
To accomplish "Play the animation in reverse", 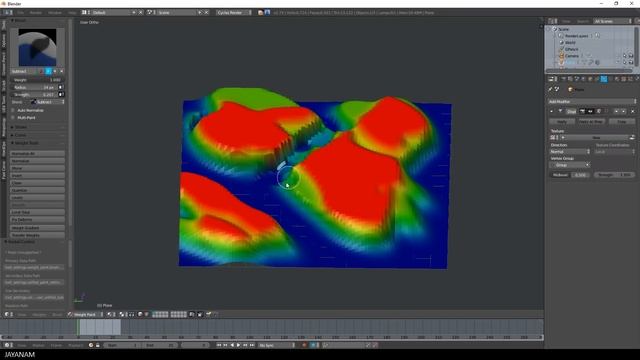I will click(232, 345).
